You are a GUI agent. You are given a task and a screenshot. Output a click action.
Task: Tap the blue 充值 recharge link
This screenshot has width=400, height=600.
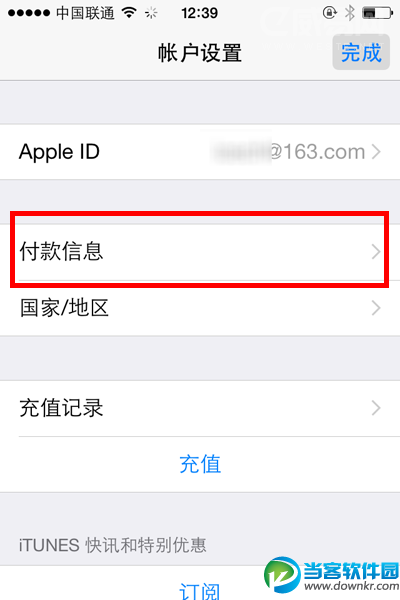coord(200,464)
